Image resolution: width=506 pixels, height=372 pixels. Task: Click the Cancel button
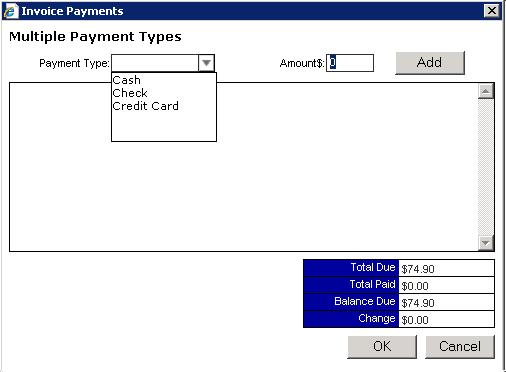460,347
